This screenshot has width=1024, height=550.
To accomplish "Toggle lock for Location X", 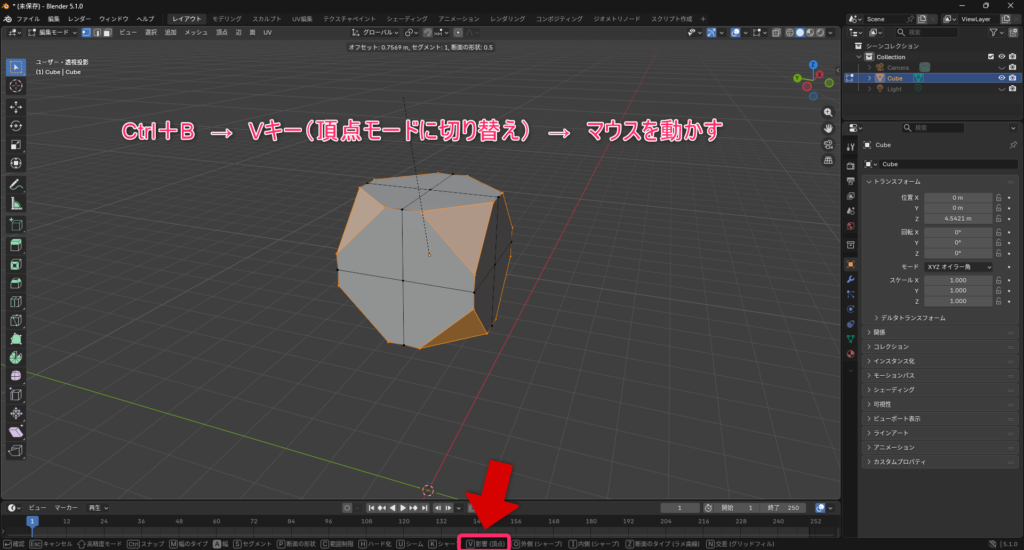I will coord(998,197).
